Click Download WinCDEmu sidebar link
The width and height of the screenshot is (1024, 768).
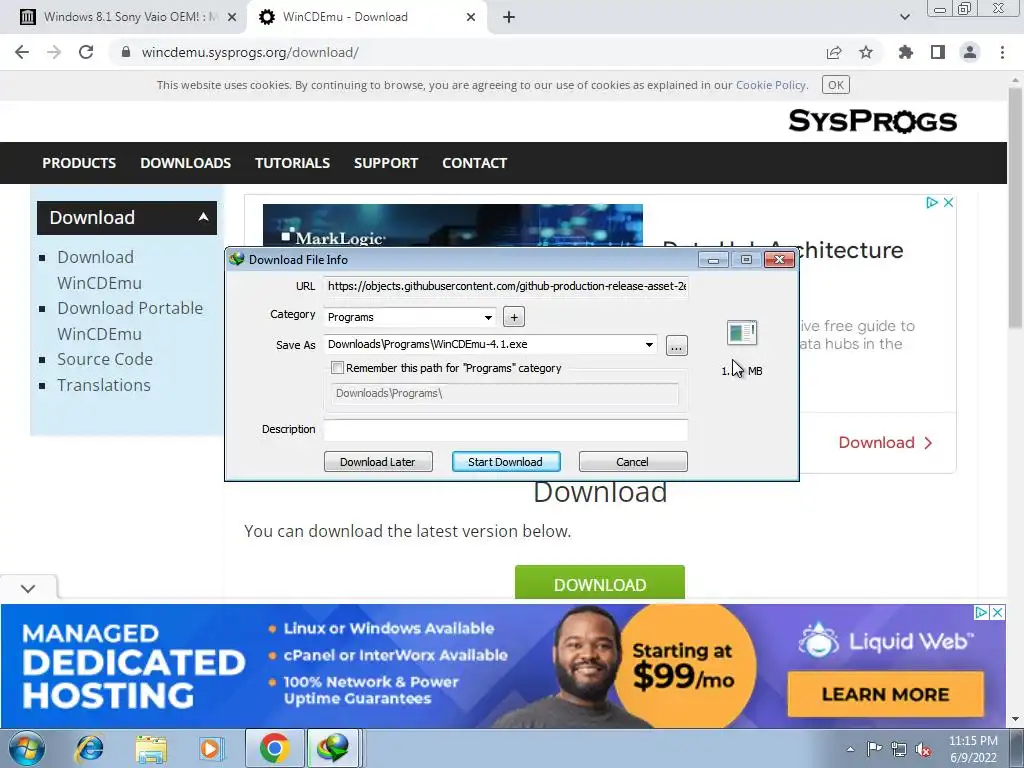tap(99, 270)
